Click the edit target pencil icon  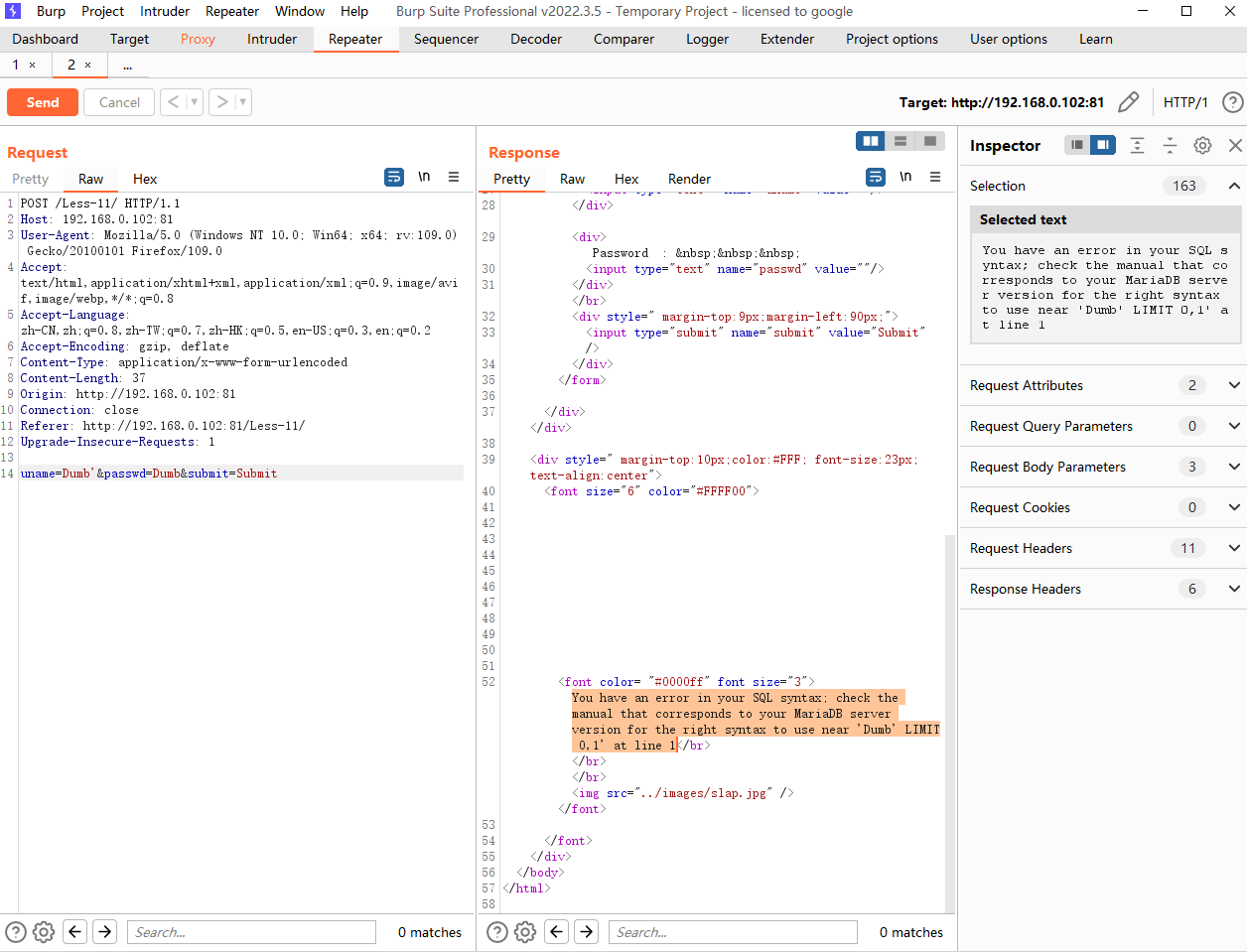pyautogui.click(x=1129, y=102)
